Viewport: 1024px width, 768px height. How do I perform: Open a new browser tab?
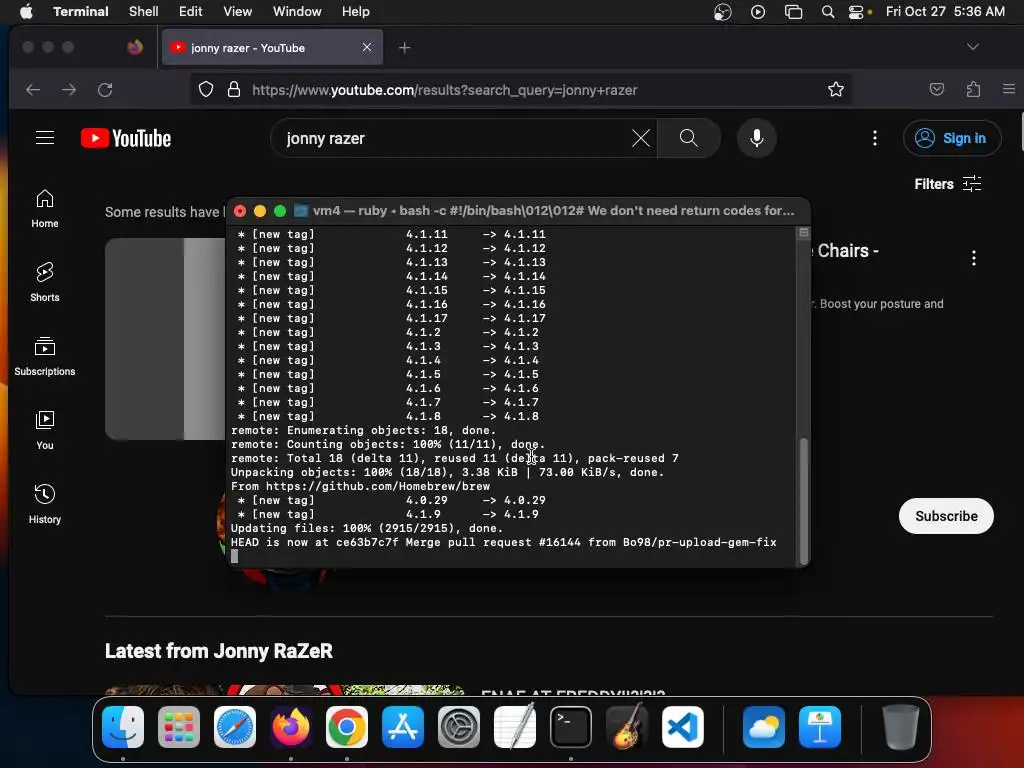pyautogui.click(x=404, y=48)
